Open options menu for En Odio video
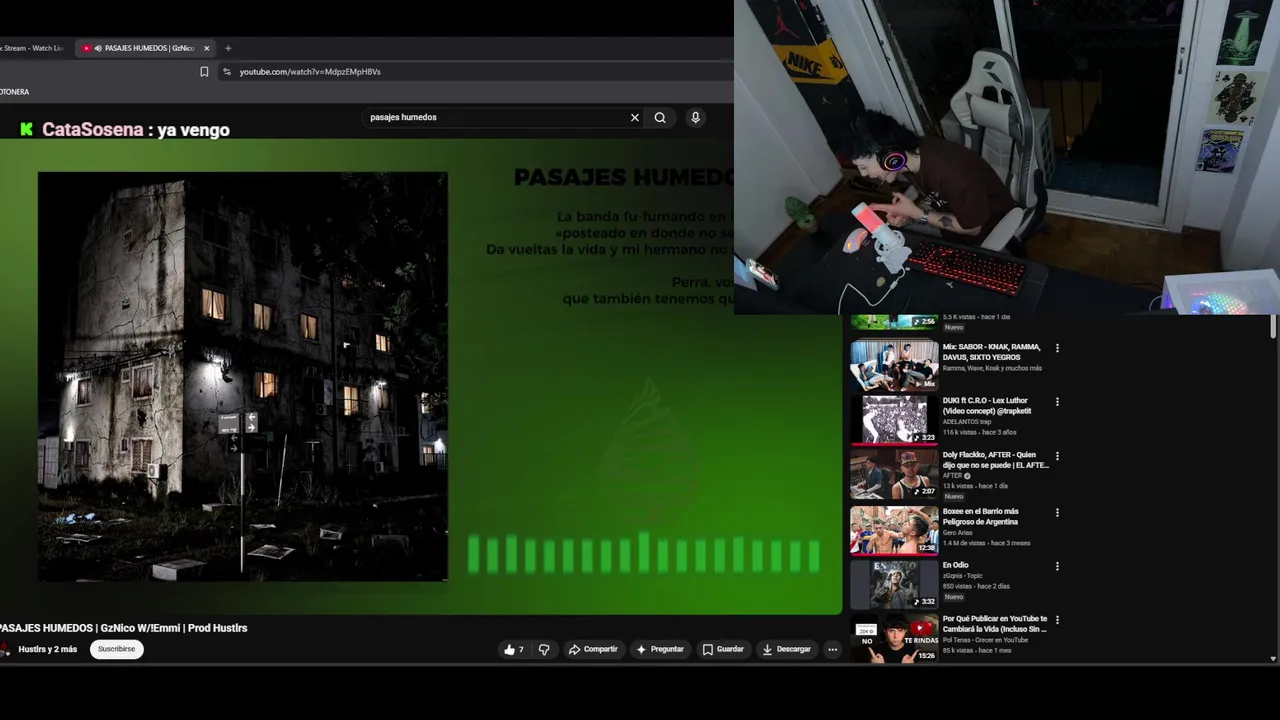 [x=1057, y=566]
